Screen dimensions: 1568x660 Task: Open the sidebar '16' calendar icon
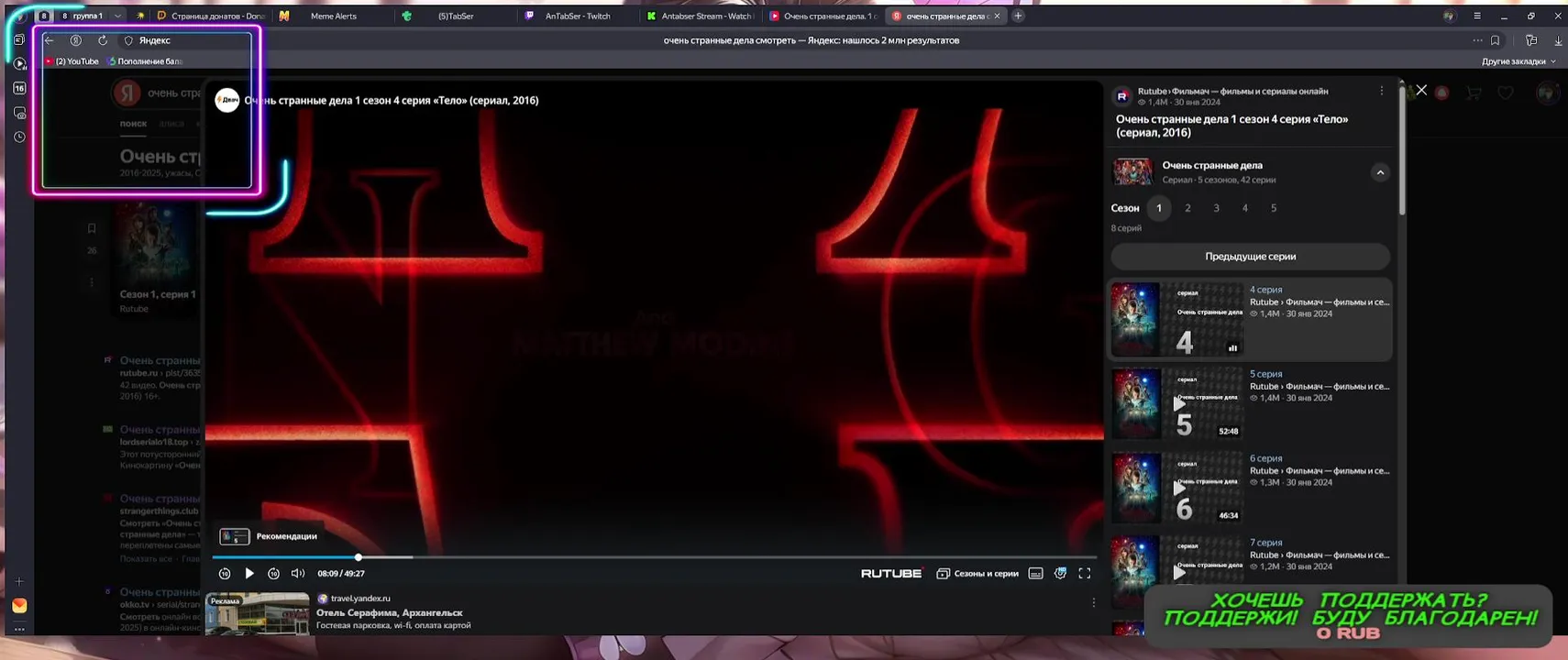(19, 88)
